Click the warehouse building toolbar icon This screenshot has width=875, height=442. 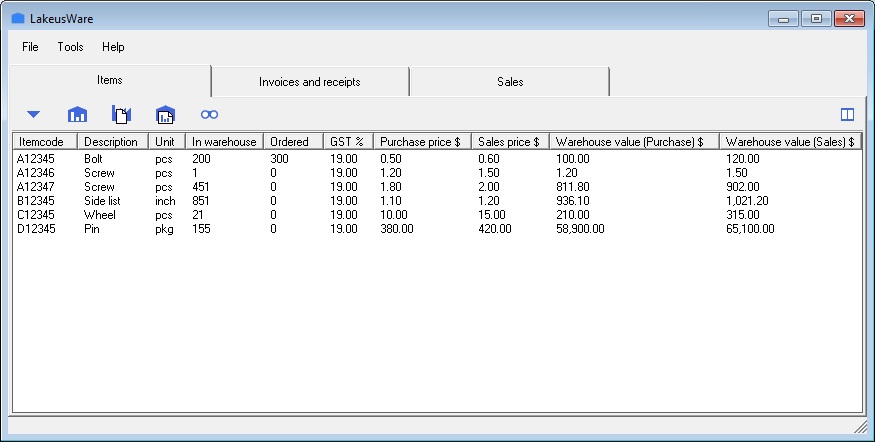(77, 114)
